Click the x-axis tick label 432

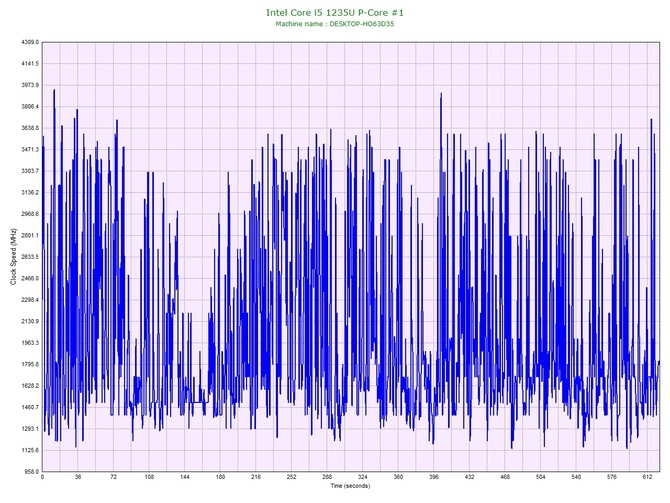(469, 477)
